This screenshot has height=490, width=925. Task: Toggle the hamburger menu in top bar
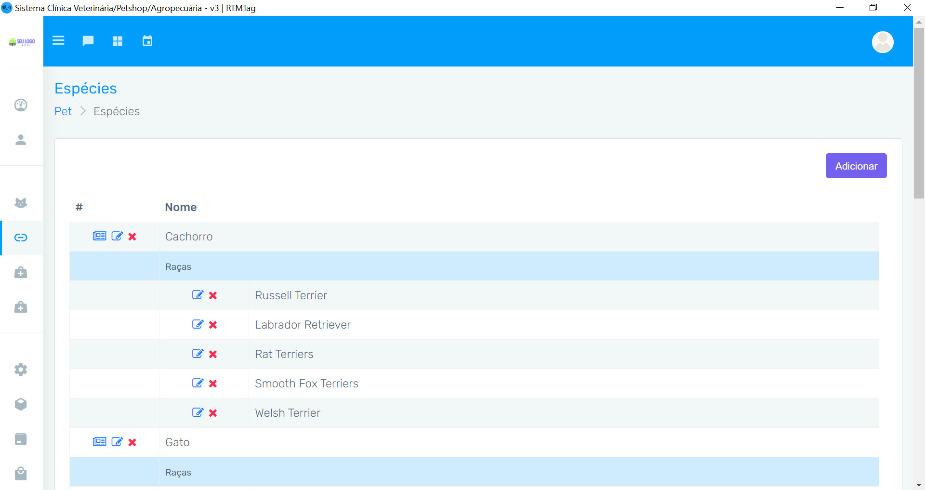tap(58, 41)
